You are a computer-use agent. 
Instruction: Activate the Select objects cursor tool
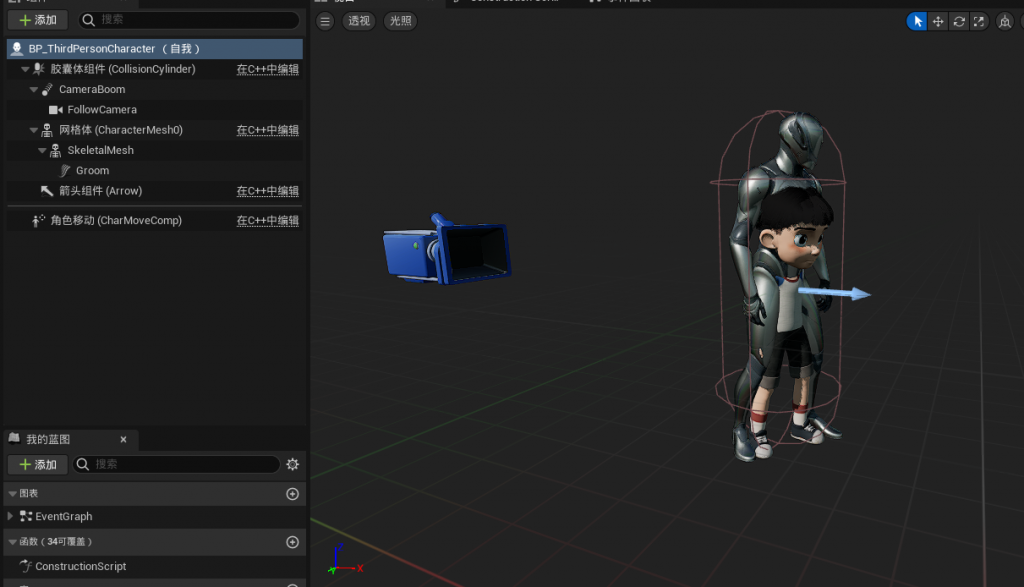[917, 22]
